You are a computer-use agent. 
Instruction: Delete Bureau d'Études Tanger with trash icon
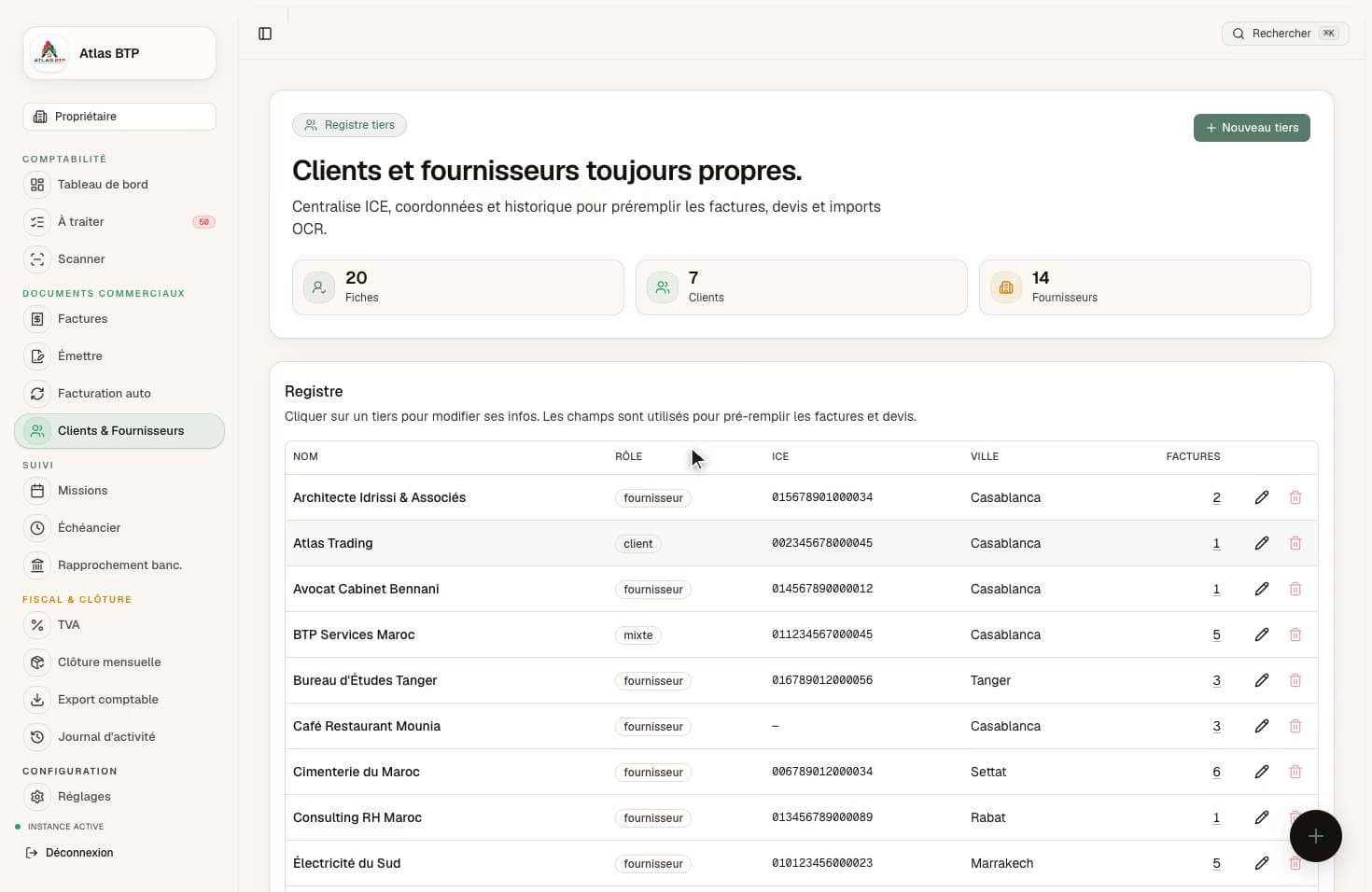(x=1295, y=680)
